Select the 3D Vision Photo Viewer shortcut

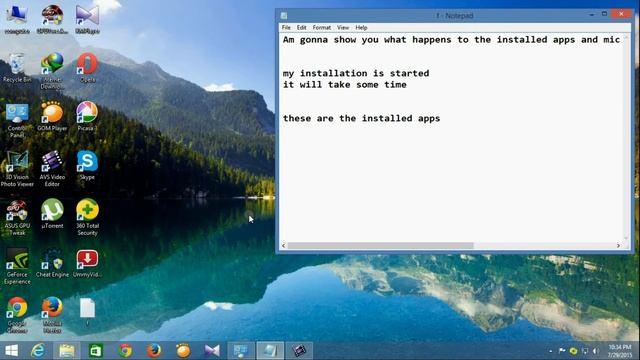(17, 169)
